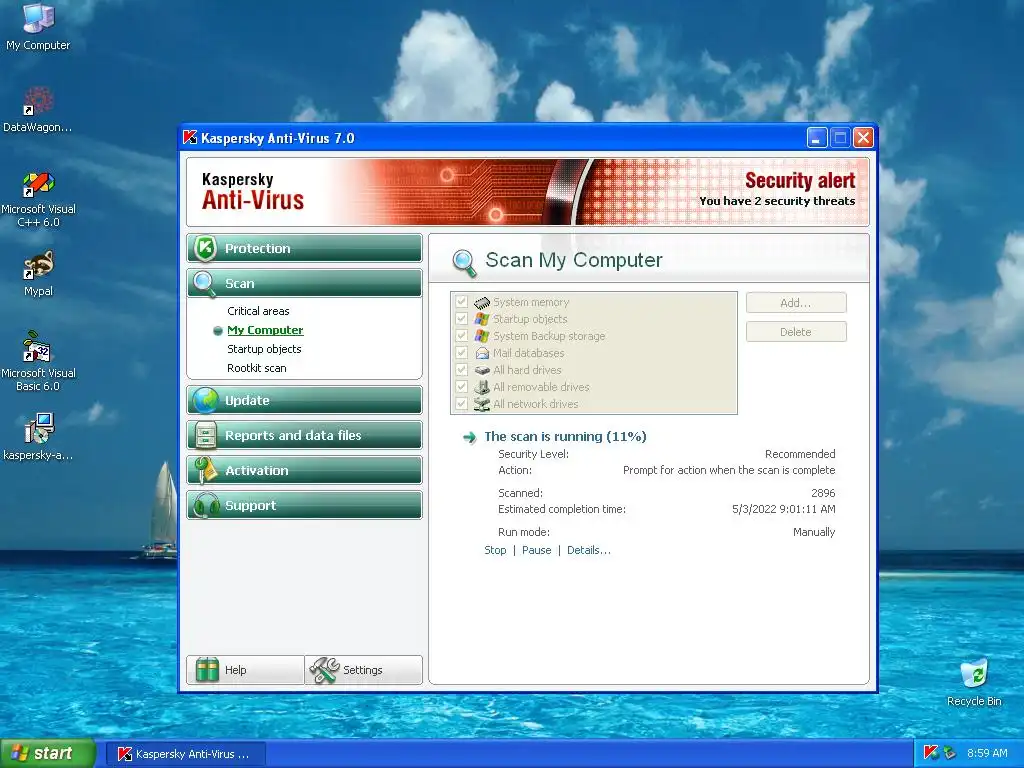The image size is (1024, 768).
Task: Click Kaspersky Anti-Virus taskbar button
Action: [x=185, y=754]
